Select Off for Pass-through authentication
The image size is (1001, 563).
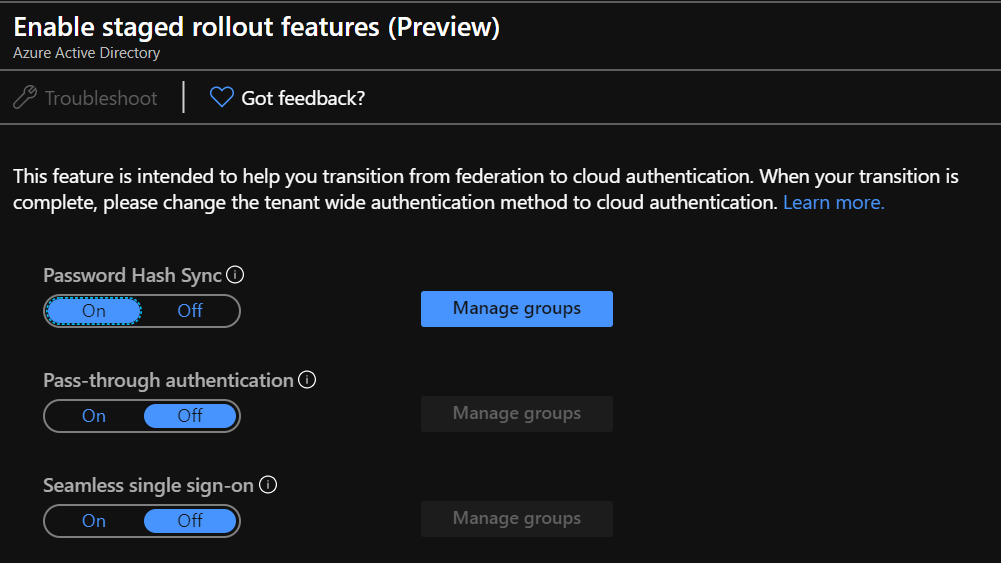(x=190, y=416)
